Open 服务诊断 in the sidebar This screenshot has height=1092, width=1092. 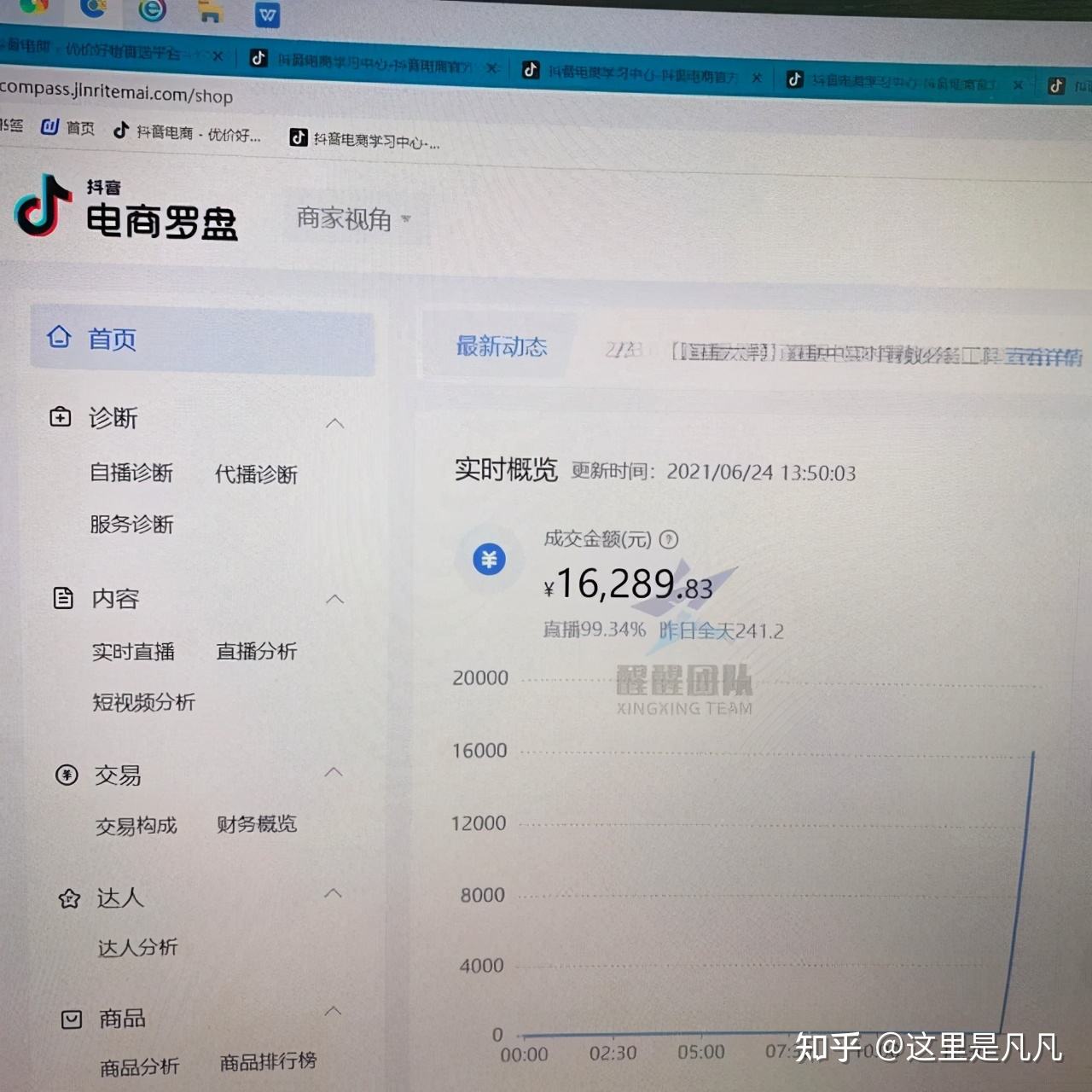pos(131,524)
